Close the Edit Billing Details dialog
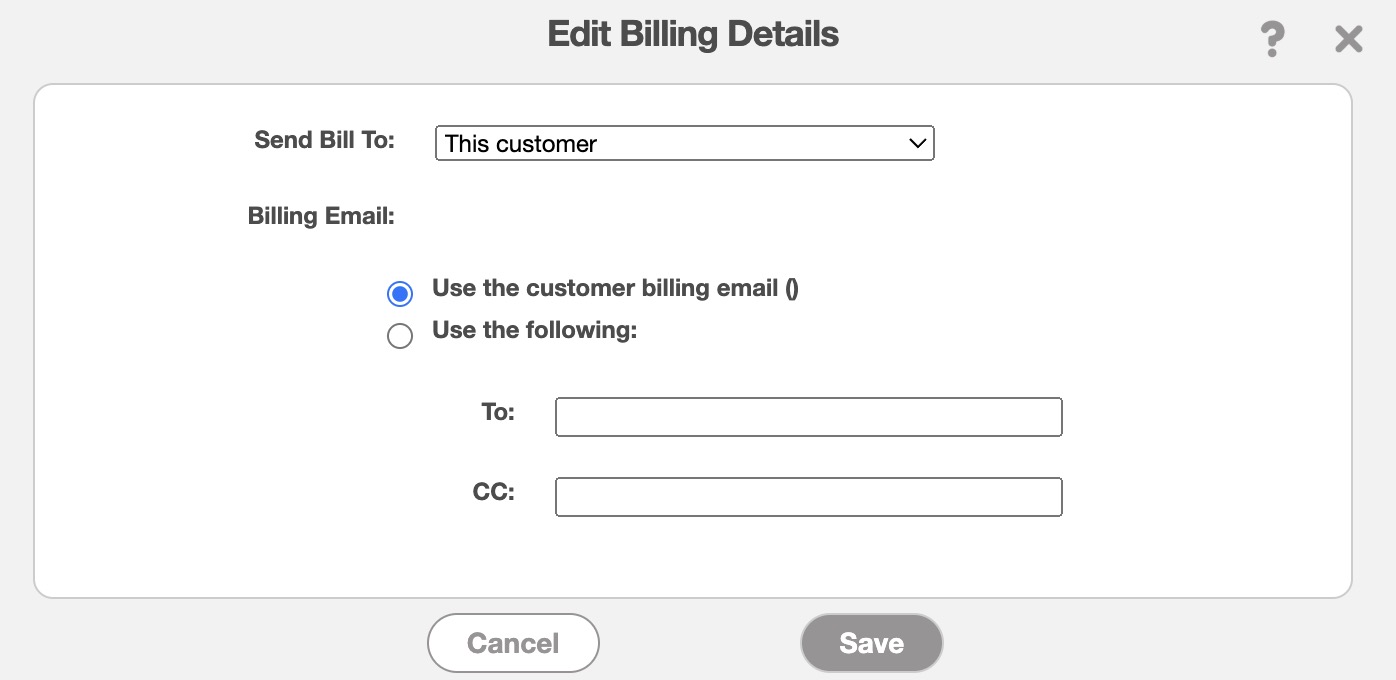 pos(1349,40)
